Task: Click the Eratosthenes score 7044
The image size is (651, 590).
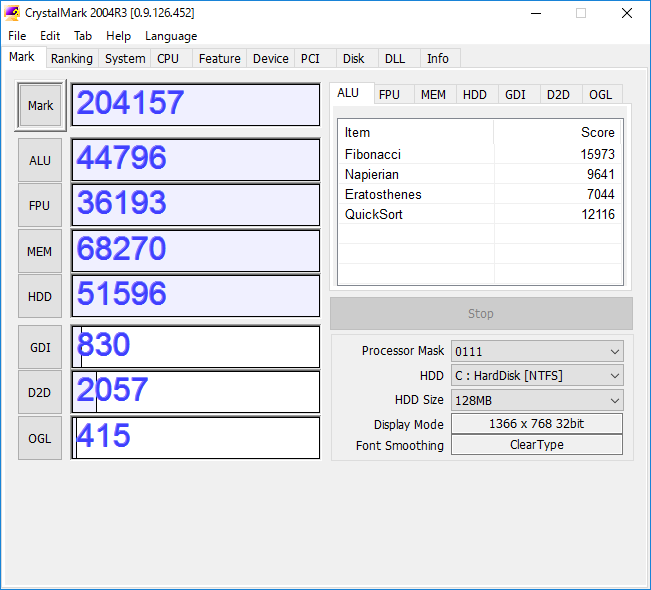Action: coord(601,194)
